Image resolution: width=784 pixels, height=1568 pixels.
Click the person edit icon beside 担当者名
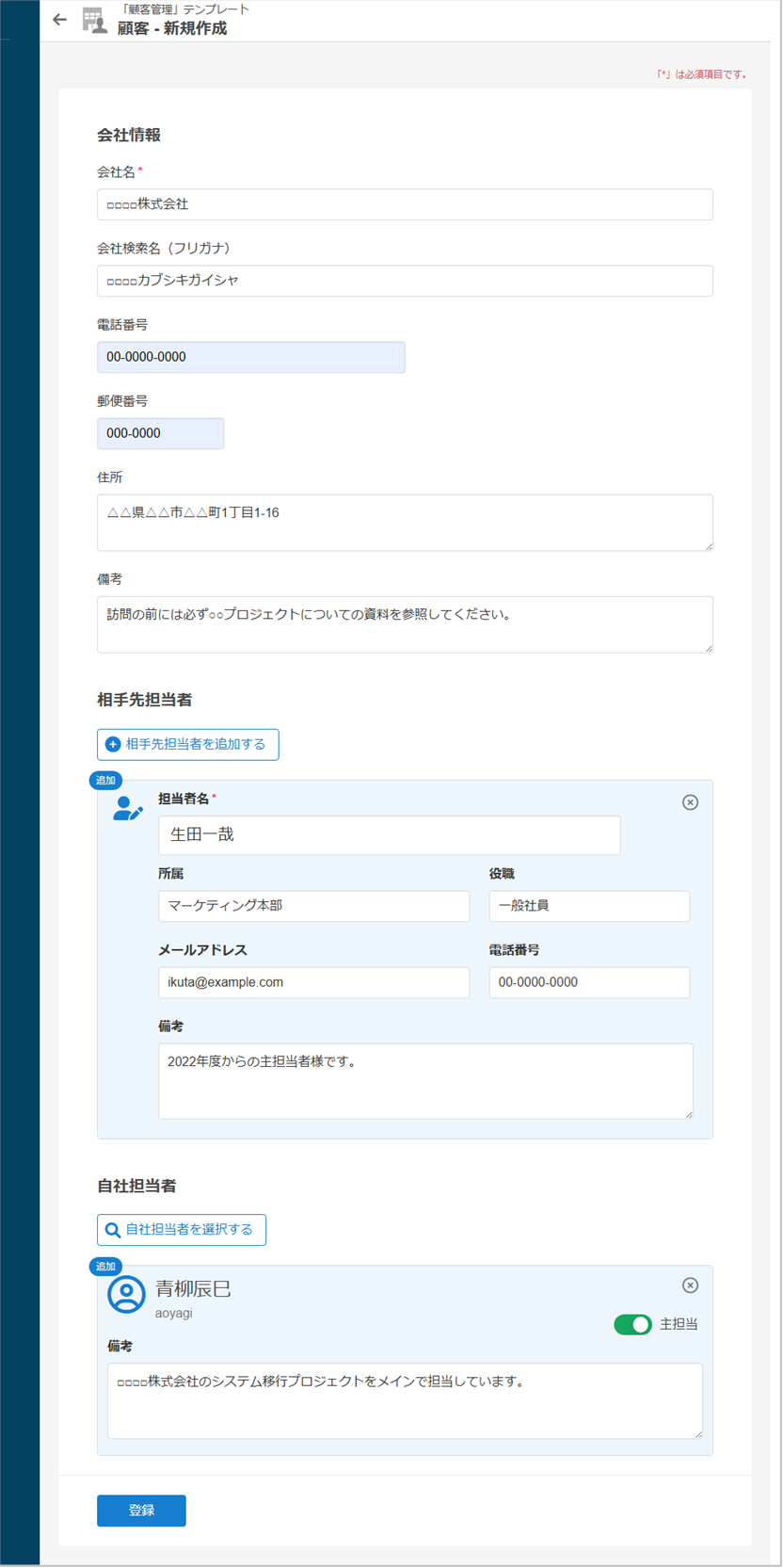(x=127, y=809)
